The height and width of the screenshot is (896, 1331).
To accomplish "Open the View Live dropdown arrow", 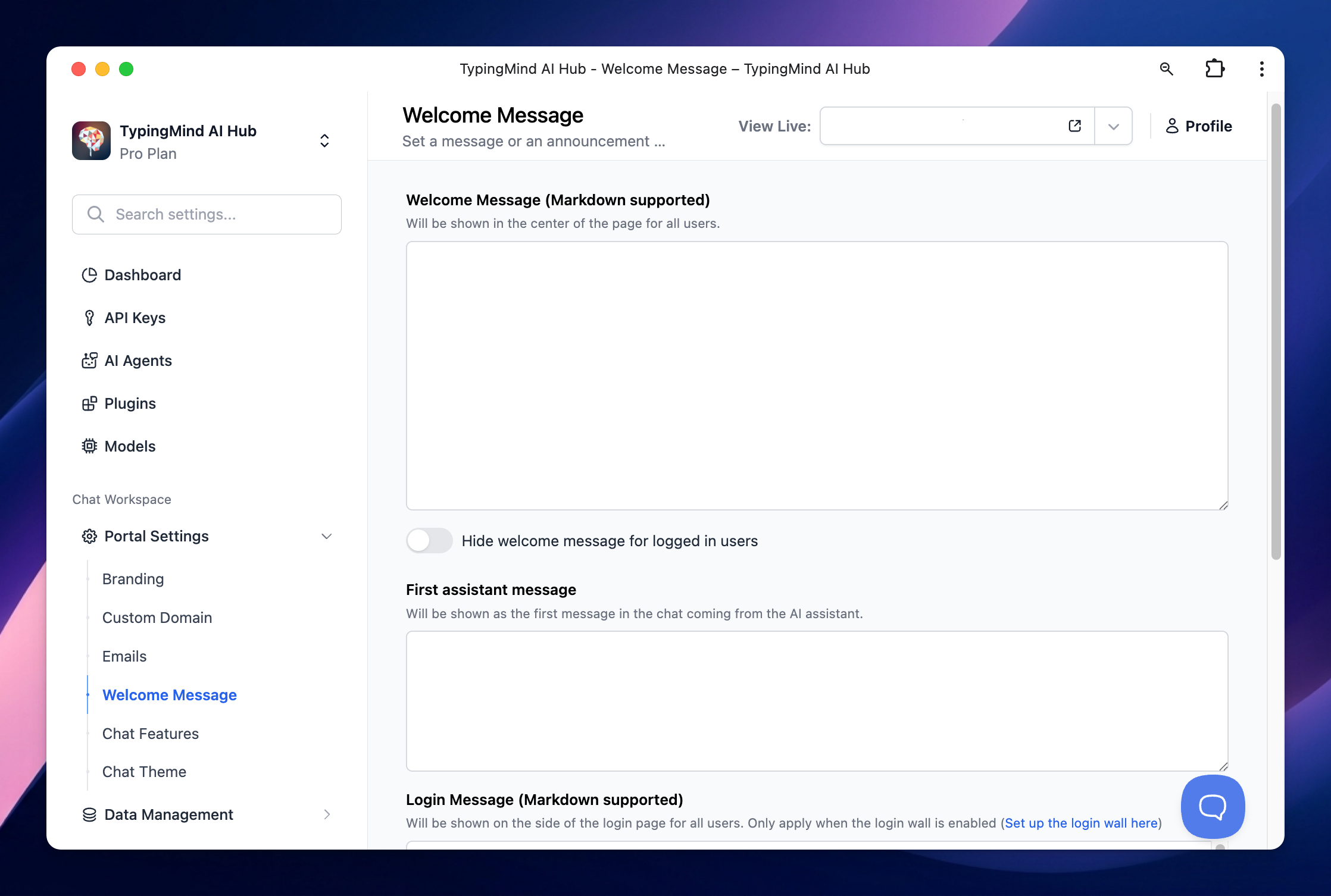I will pos(1113,126).
